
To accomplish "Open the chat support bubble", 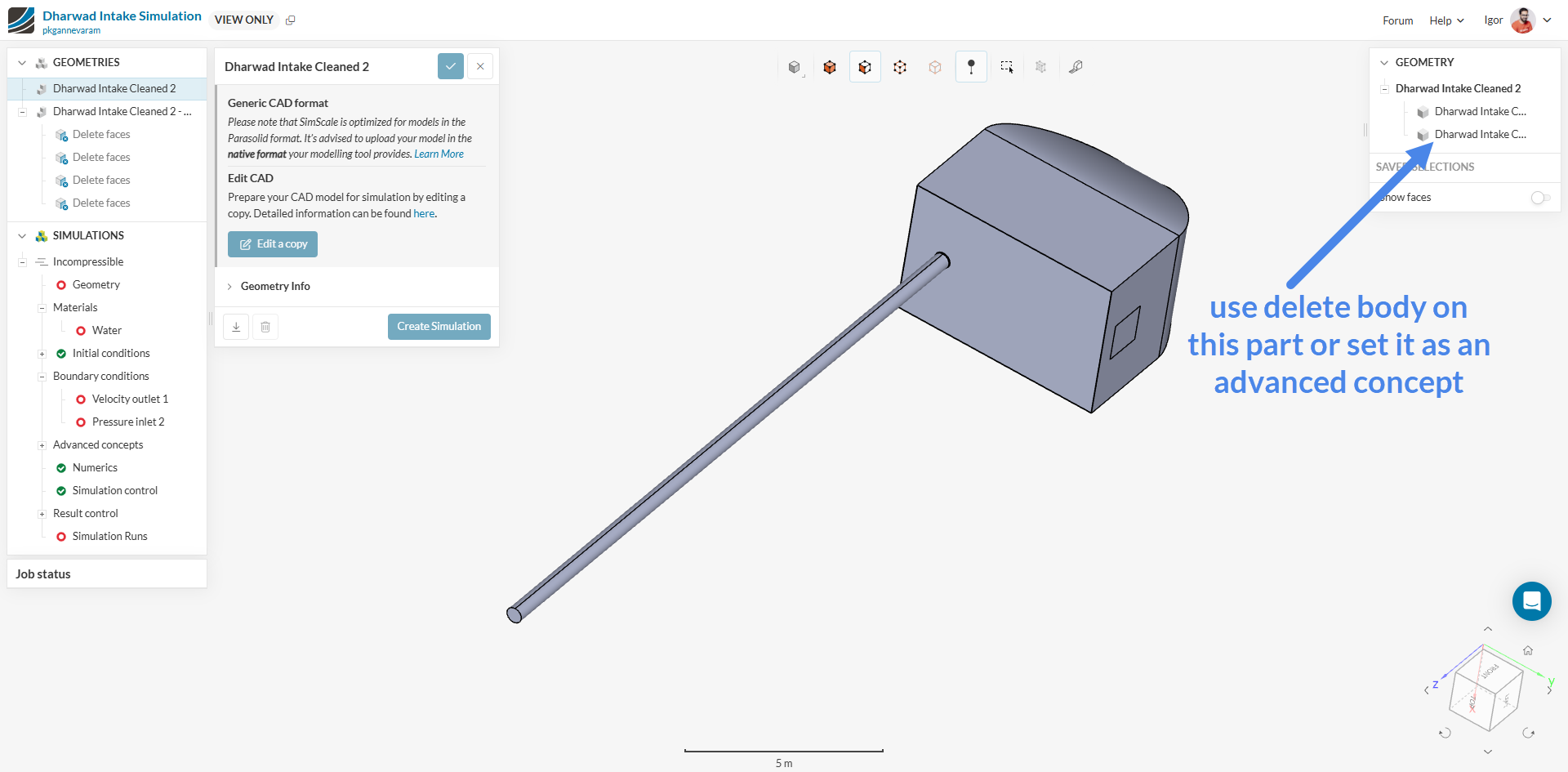I will 1531,601.
